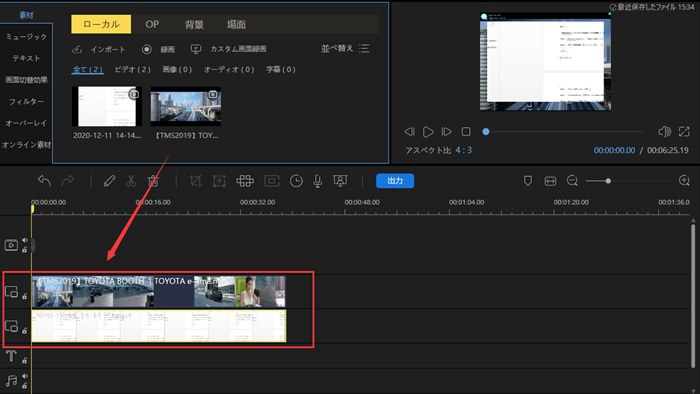Open the オーバーレイ sidebar section
Screen dimensions: 700x394
(x=26, y=123)
